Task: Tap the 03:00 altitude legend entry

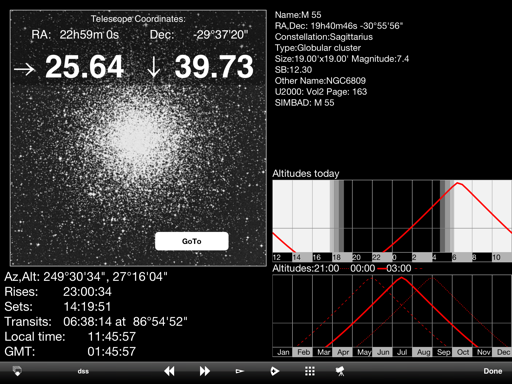Action: pos(400,268)
